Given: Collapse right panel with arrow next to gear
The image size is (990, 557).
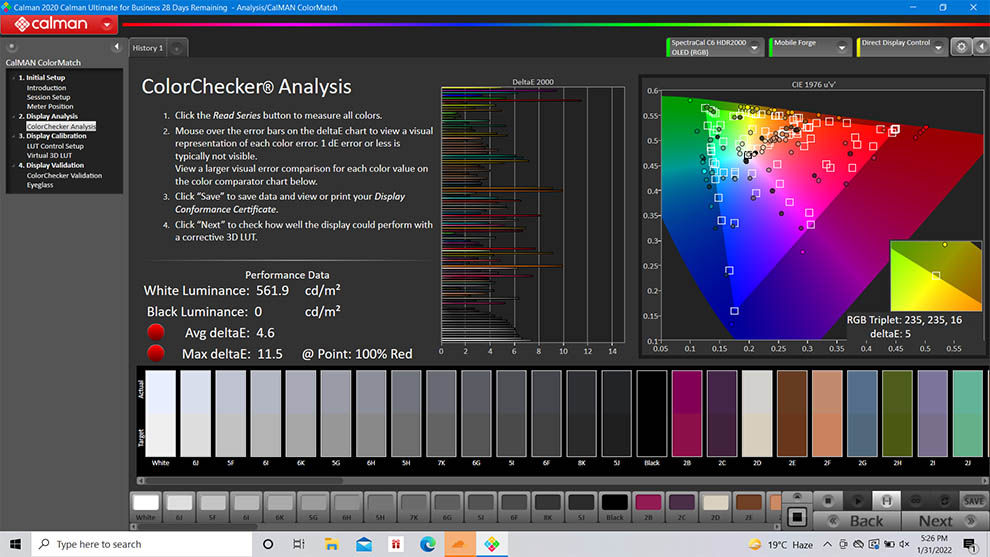Looking at the screenshot, I should (x=981, y=47).
